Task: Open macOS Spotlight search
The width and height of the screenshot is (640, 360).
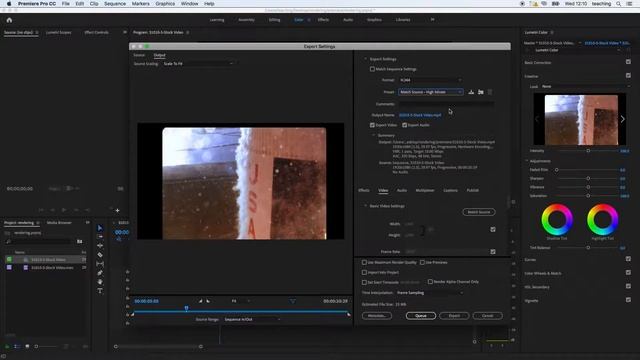Action: pyautogui.click(x=618, y=4)
